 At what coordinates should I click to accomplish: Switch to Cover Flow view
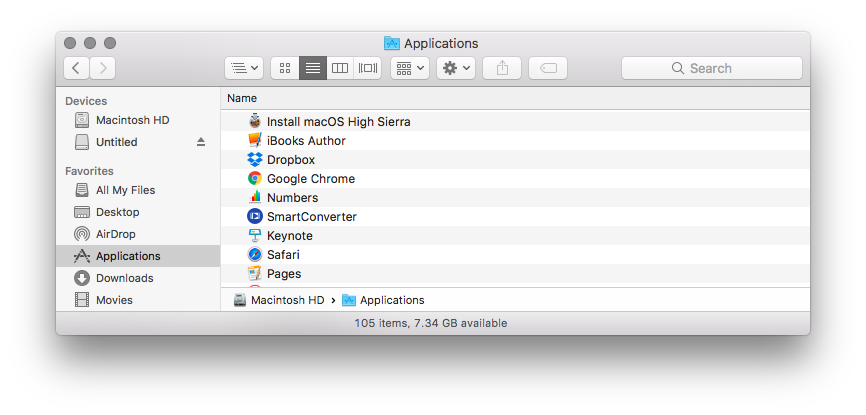coord(367,68)
